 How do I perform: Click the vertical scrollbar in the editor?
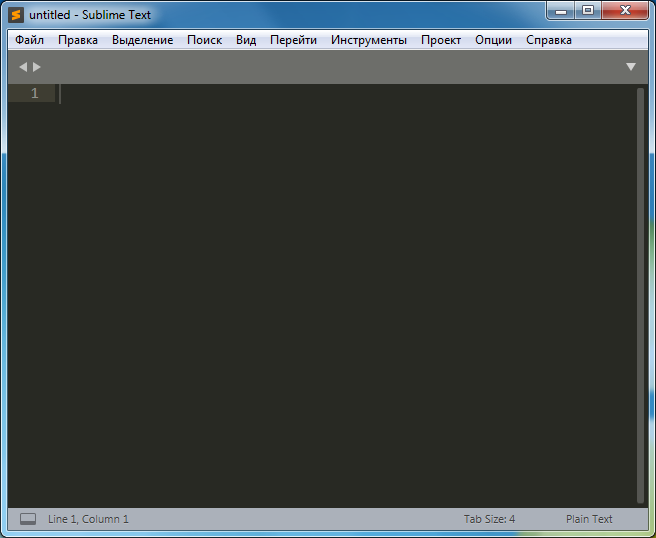[640, 295]
